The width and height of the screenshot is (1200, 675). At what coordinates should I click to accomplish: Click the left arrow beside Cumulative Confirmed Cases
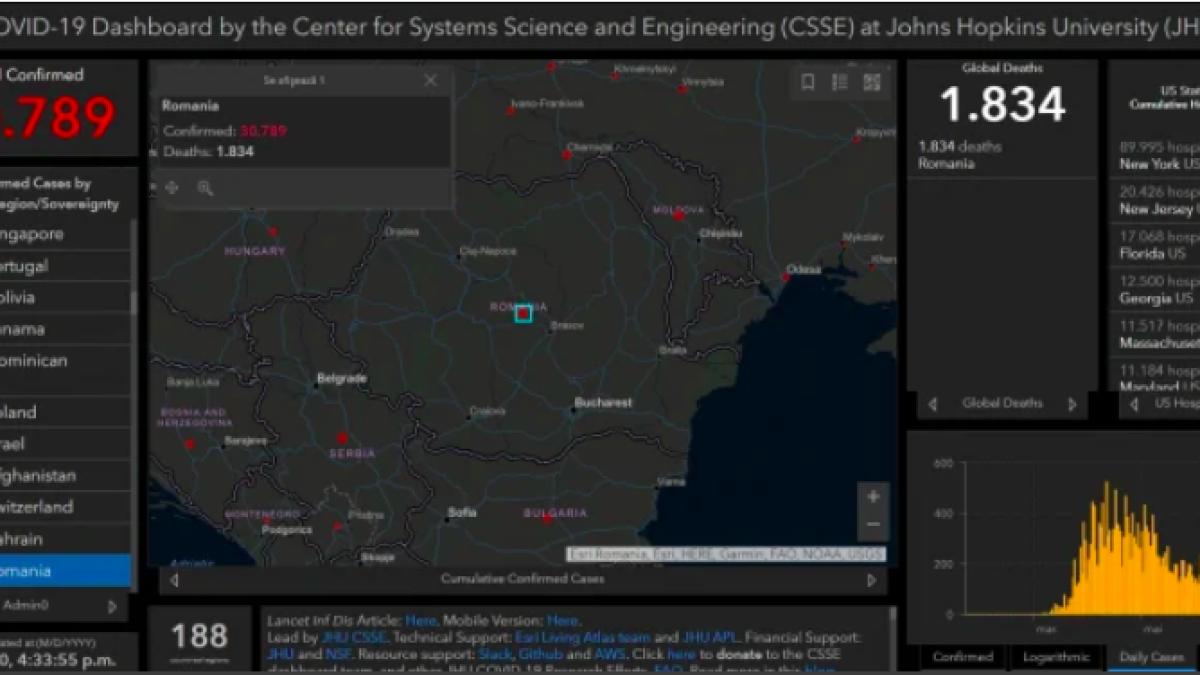click(x=175, y=578)
